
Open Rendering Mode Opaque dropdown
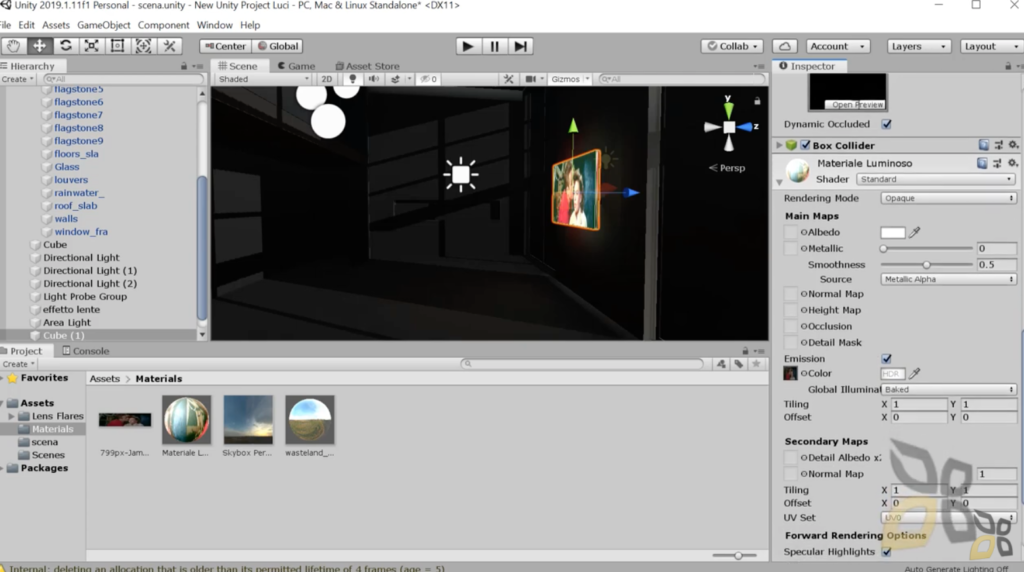pos(948,198)
